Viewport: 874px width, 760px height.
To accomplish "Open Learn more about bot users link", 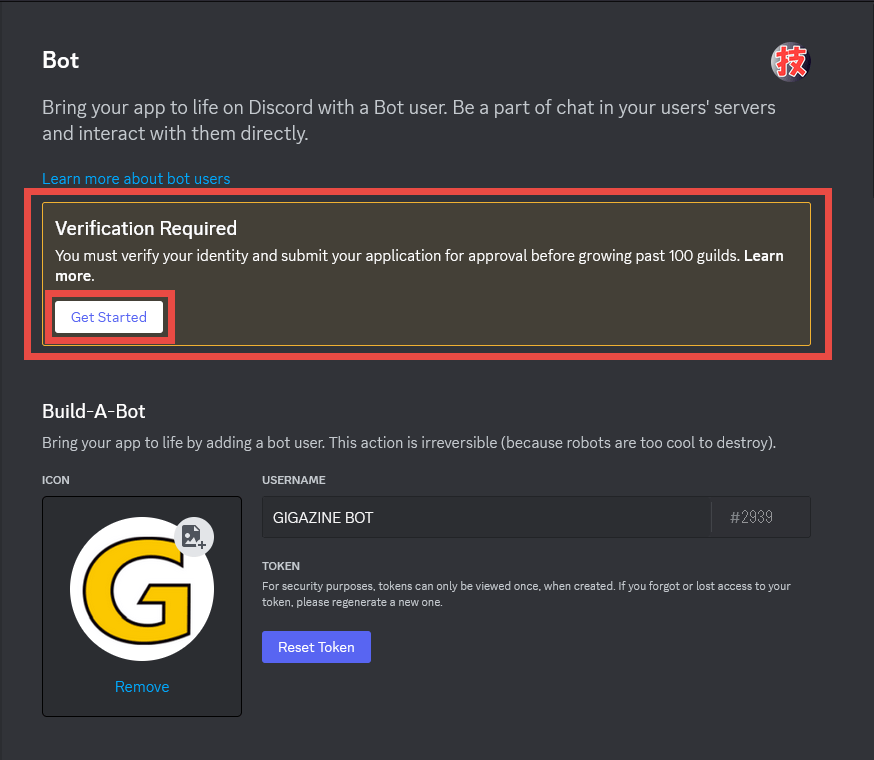I will [x=136, y=178].
